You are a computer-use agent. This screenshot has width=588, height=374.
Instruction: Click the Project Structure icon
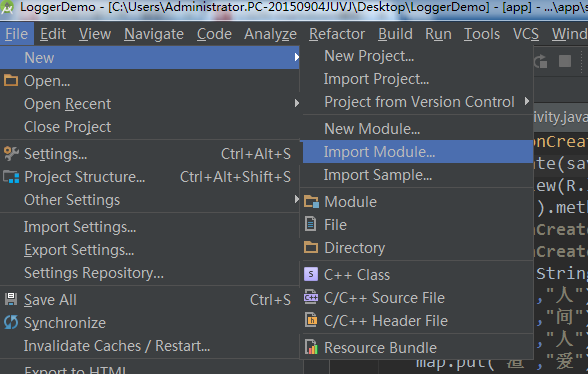(11, 176)
